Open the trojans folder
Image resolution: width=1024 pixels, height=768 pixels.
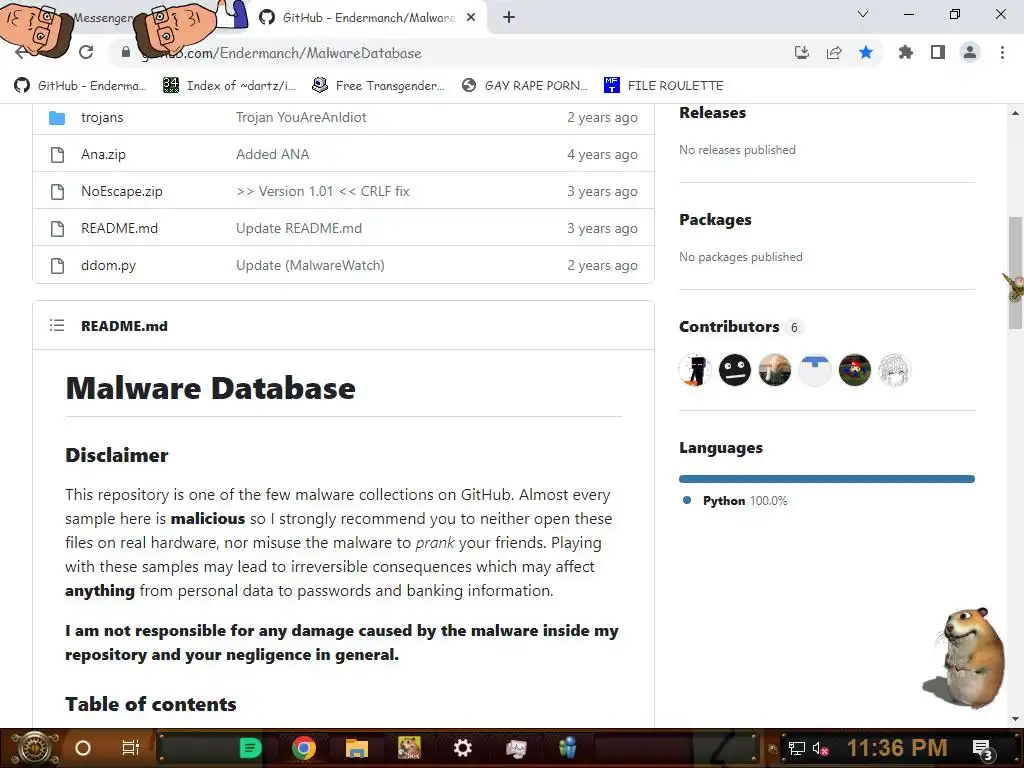click(x=102, y=118)
